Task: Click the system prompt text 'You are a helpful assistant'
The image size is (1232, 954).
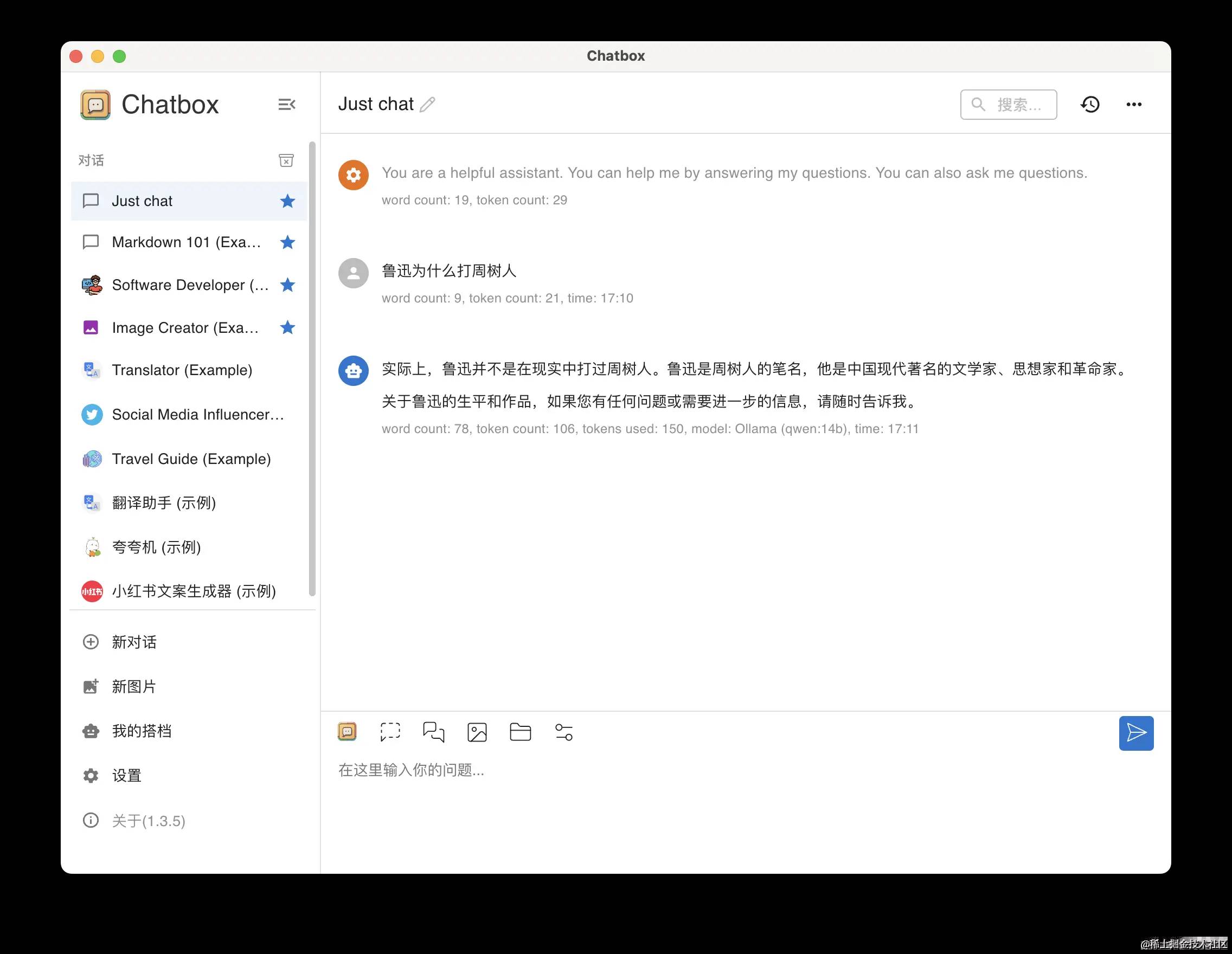Action: point(734,172)
